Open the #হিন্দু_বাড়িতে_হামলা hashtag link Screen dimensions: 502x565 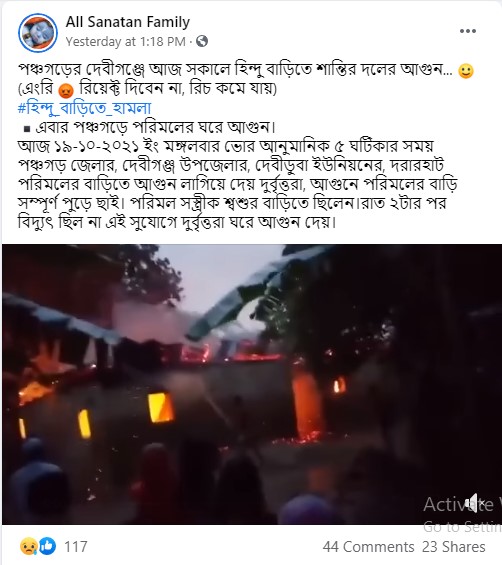point(84,108)
